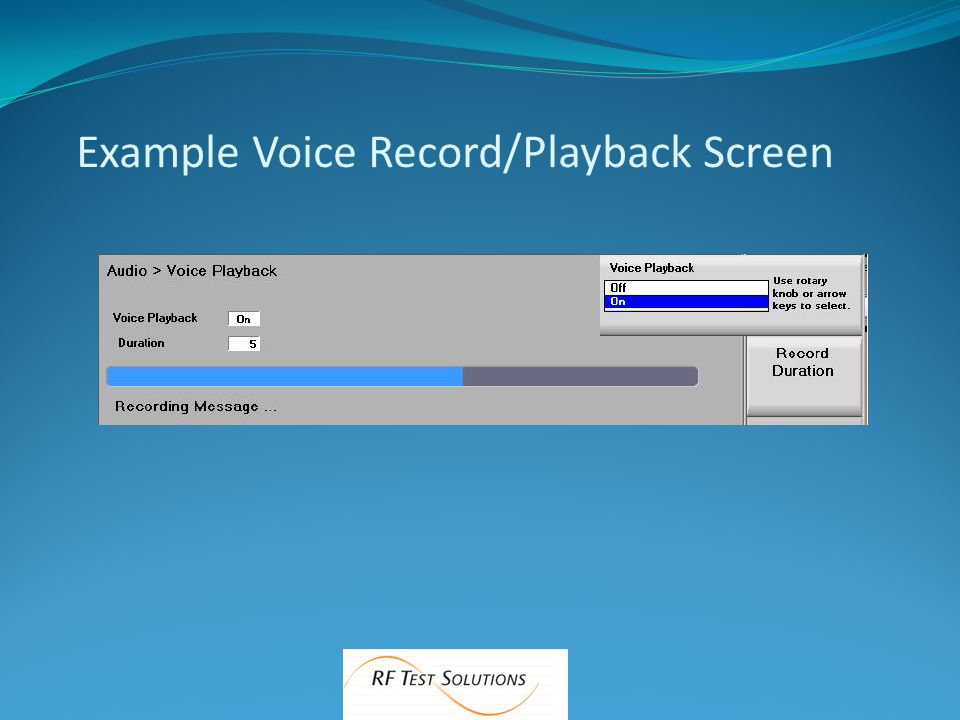Image resolution: width=960 pixels, height=720 pixels.
Task: Click the Recording Message status text
Action: coord(196,407)
